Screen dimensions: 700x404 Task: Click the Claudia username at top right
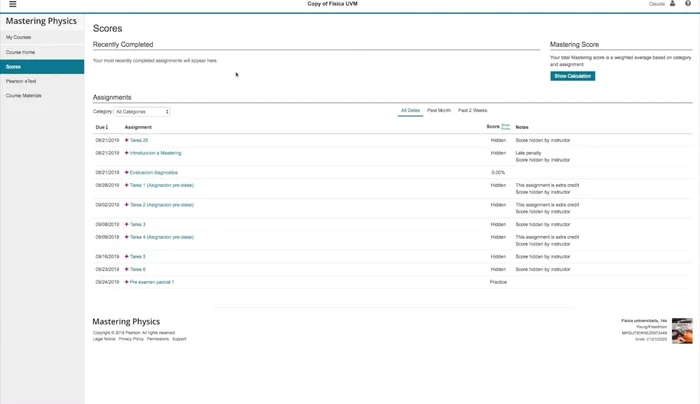(x=657, y=4)
